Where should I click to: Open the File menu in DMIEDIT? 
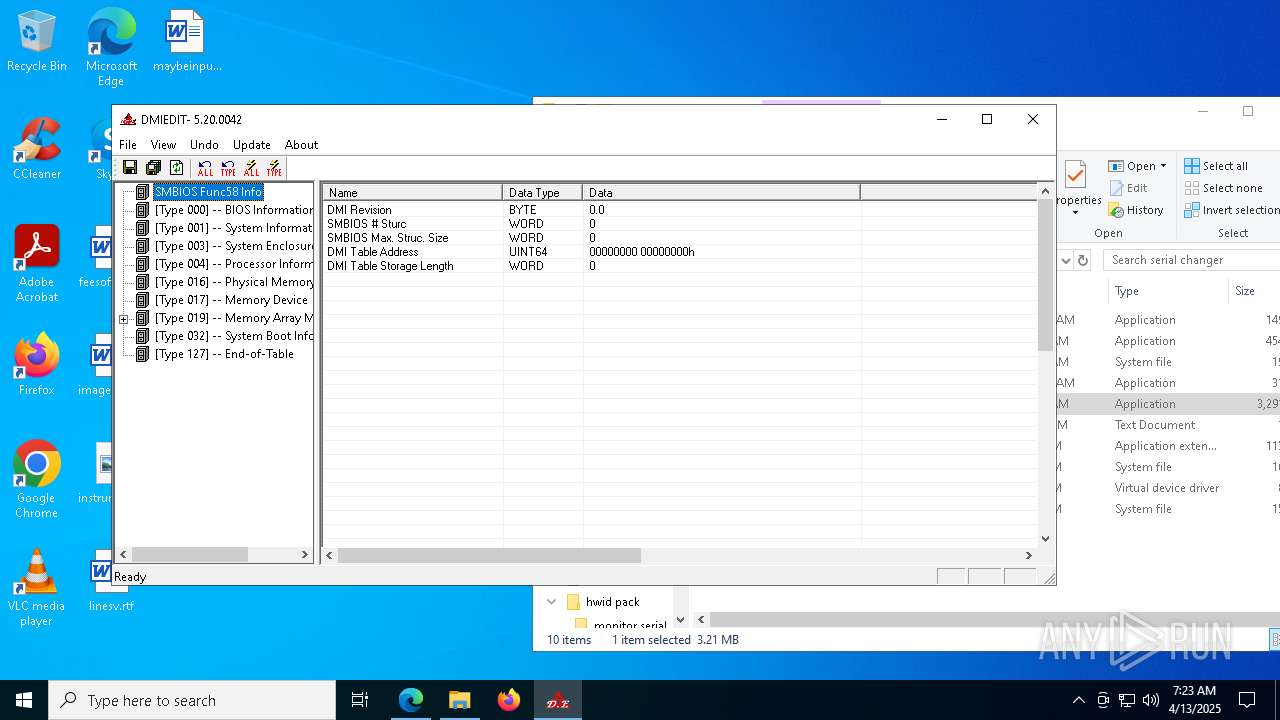(128, 145)
